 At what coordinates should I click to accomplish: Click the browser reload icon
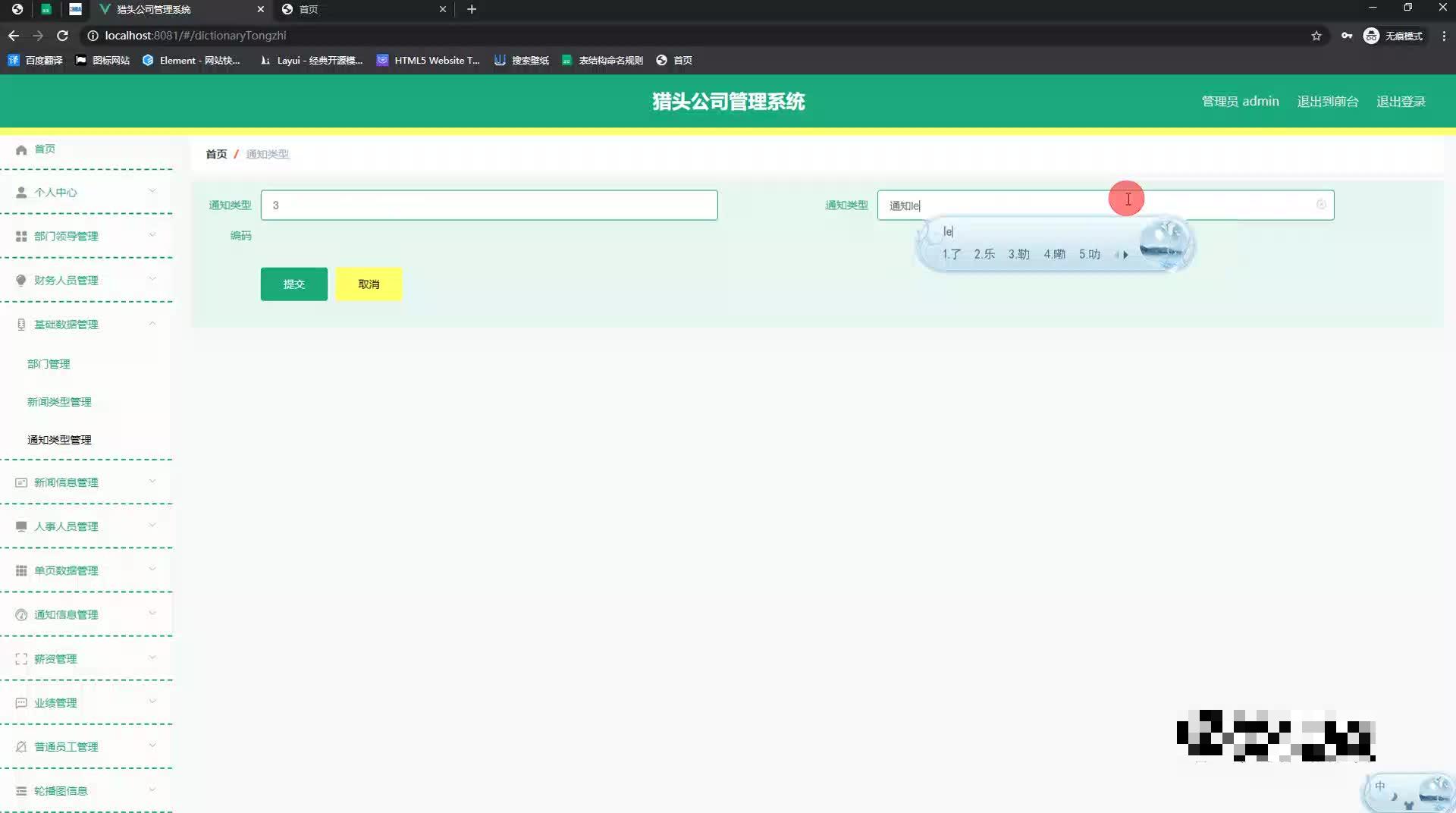click(64, 35)
